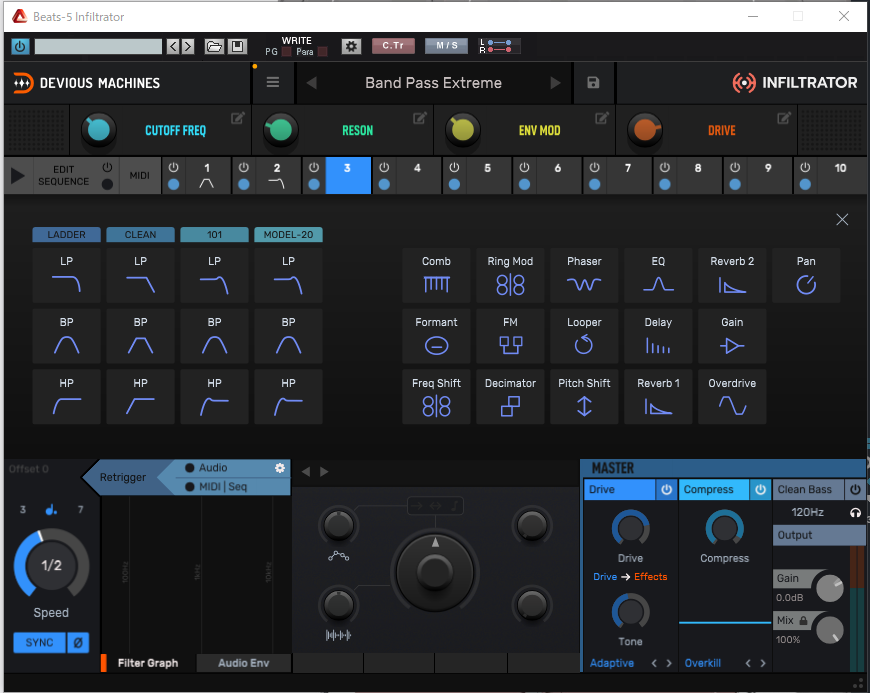Enable Audio retrigger option
Viewport: 870px width, 693px height.
pos(190,468)
